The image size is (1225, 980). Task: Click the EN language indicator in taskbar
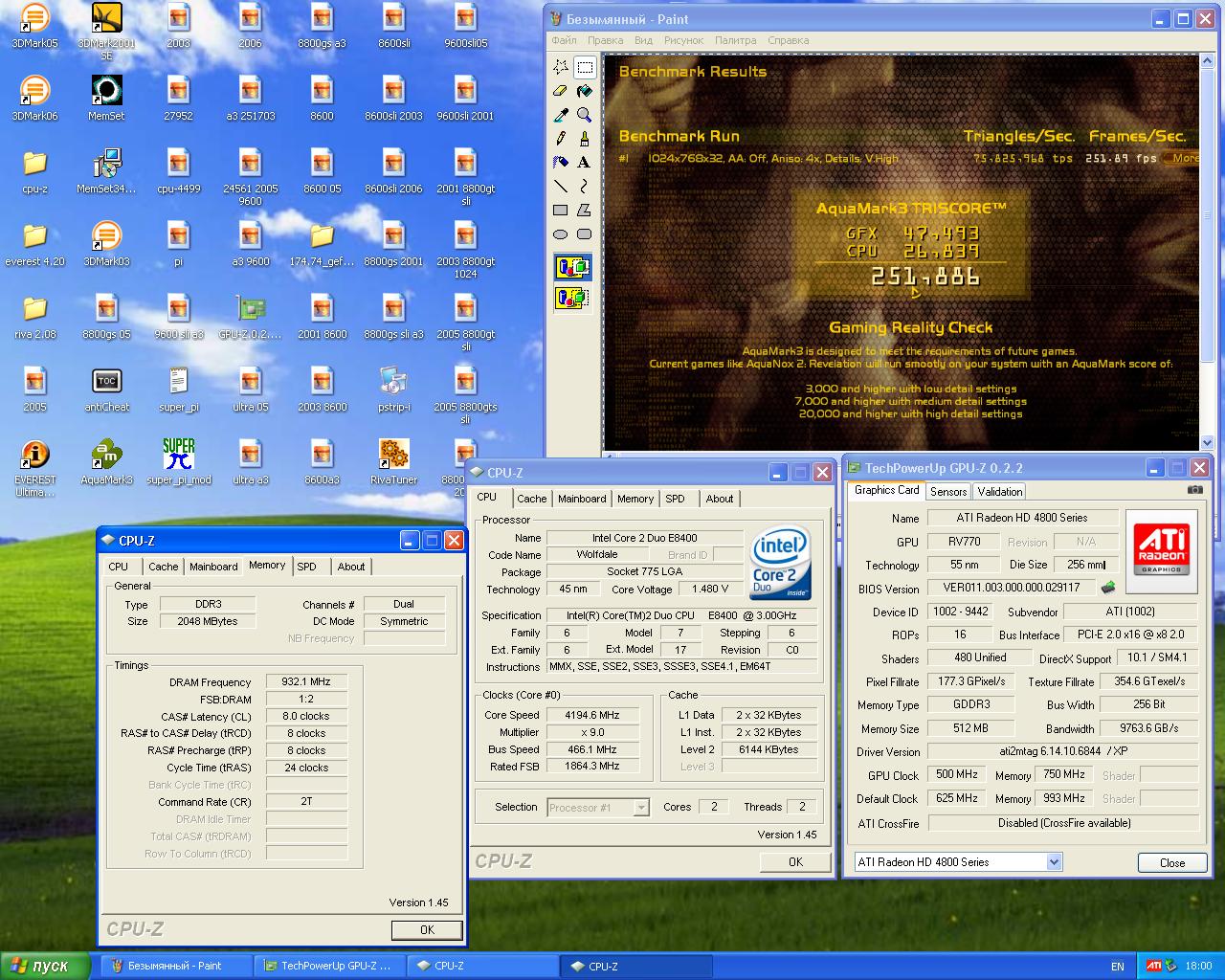click(1117, 967)
